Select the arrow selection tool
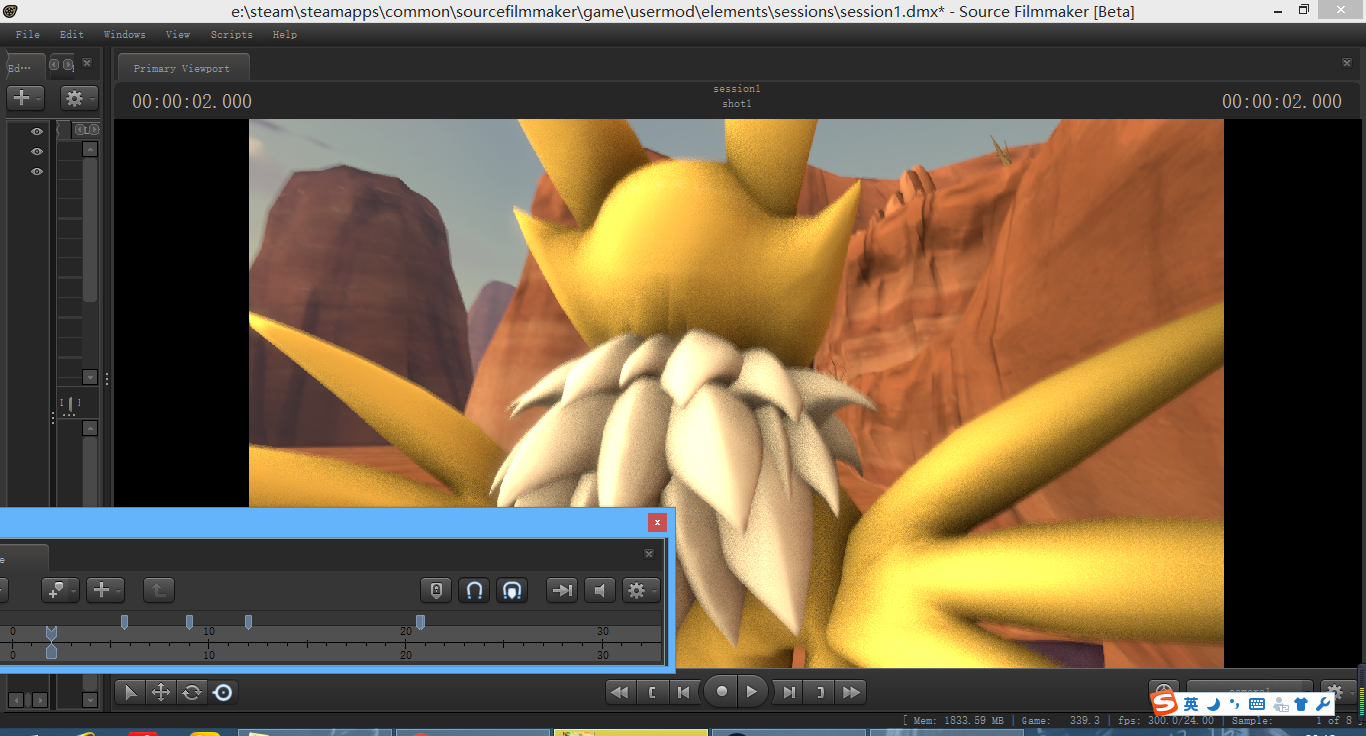Screen dimensions: 1366x736 click(x=131, y=692)
